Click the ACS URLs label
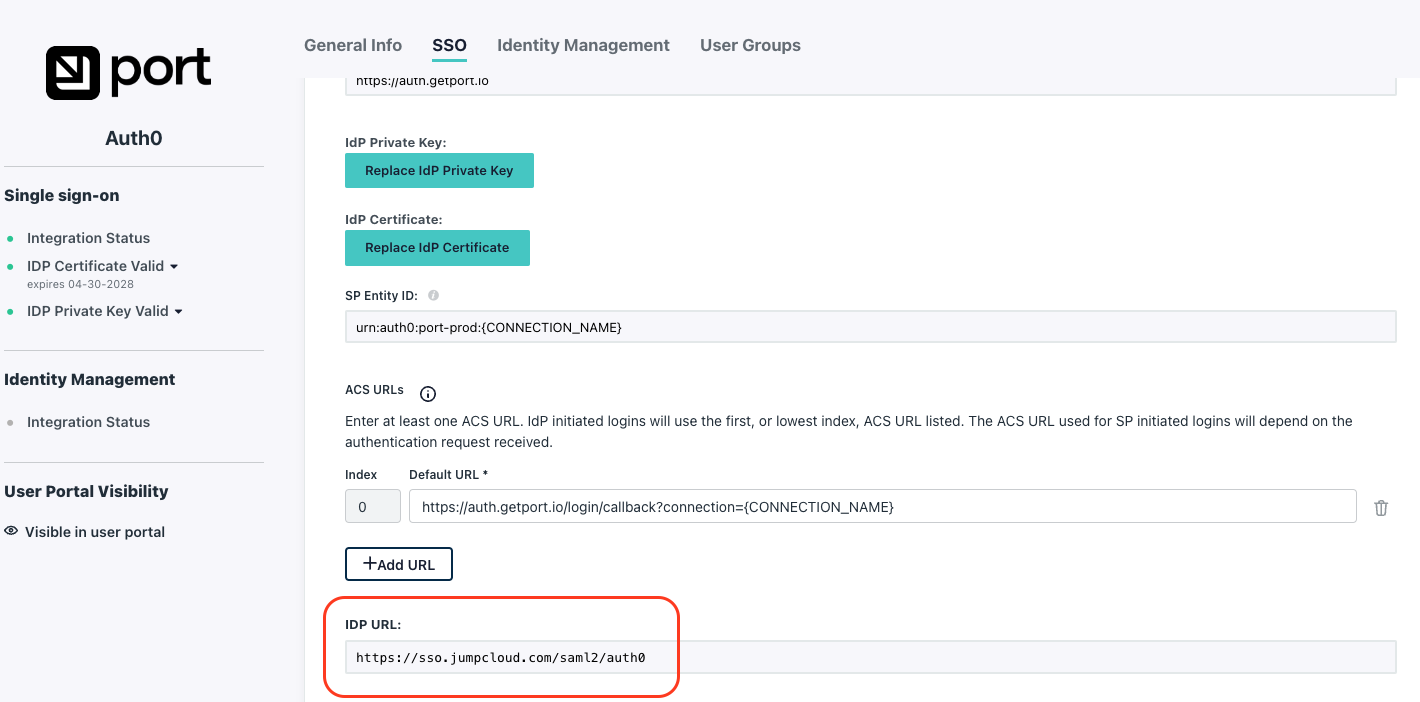Screen dimensions: 1420x702 [x=374, y=390]
